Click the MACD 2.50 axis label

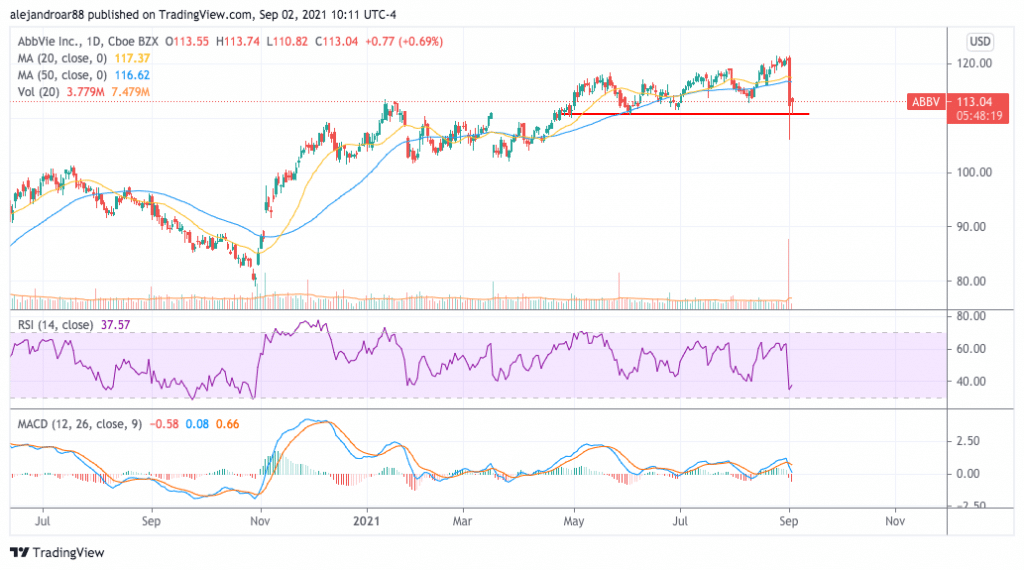tap(968, 441)
